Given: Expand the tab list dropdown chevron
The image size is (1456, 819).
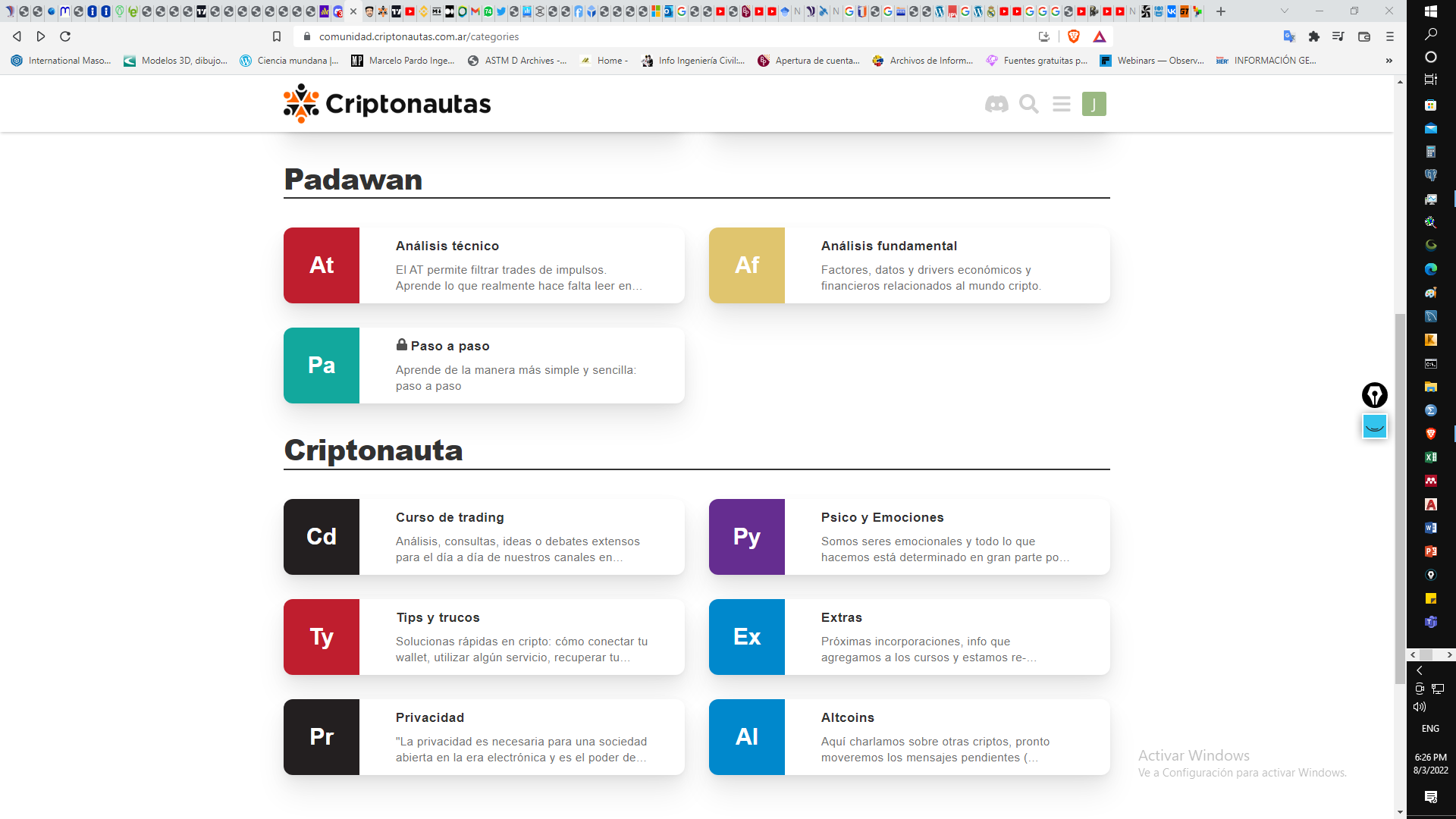Looking at the screenshot, I should click(x=1285, y=11).
